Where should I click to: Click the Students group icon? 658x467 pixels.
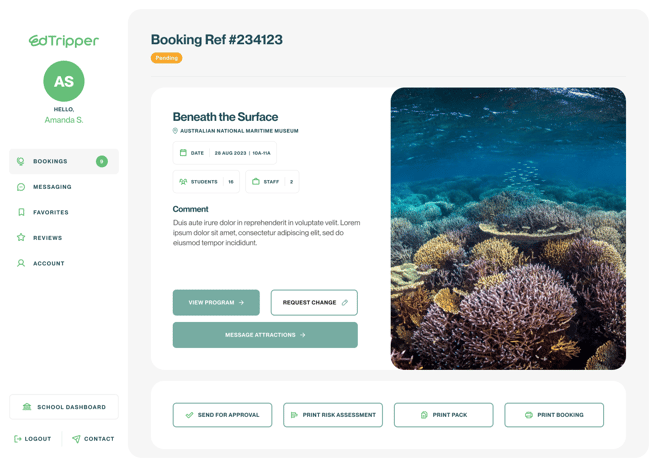[x=183, y=182]
